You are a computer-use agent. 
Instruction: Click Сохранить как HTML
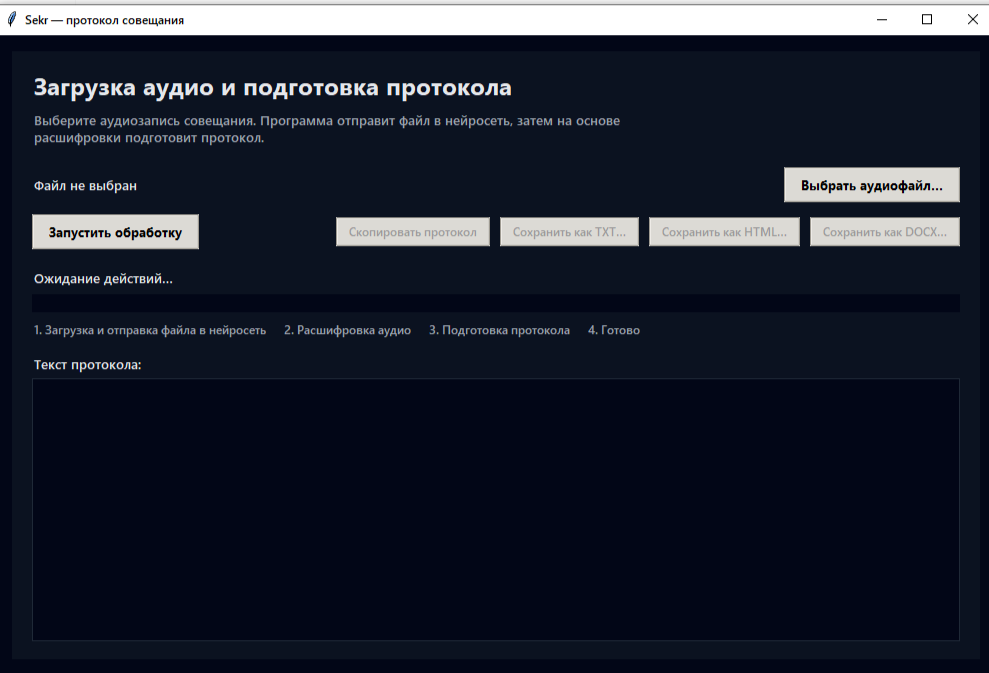coord(724,231)
